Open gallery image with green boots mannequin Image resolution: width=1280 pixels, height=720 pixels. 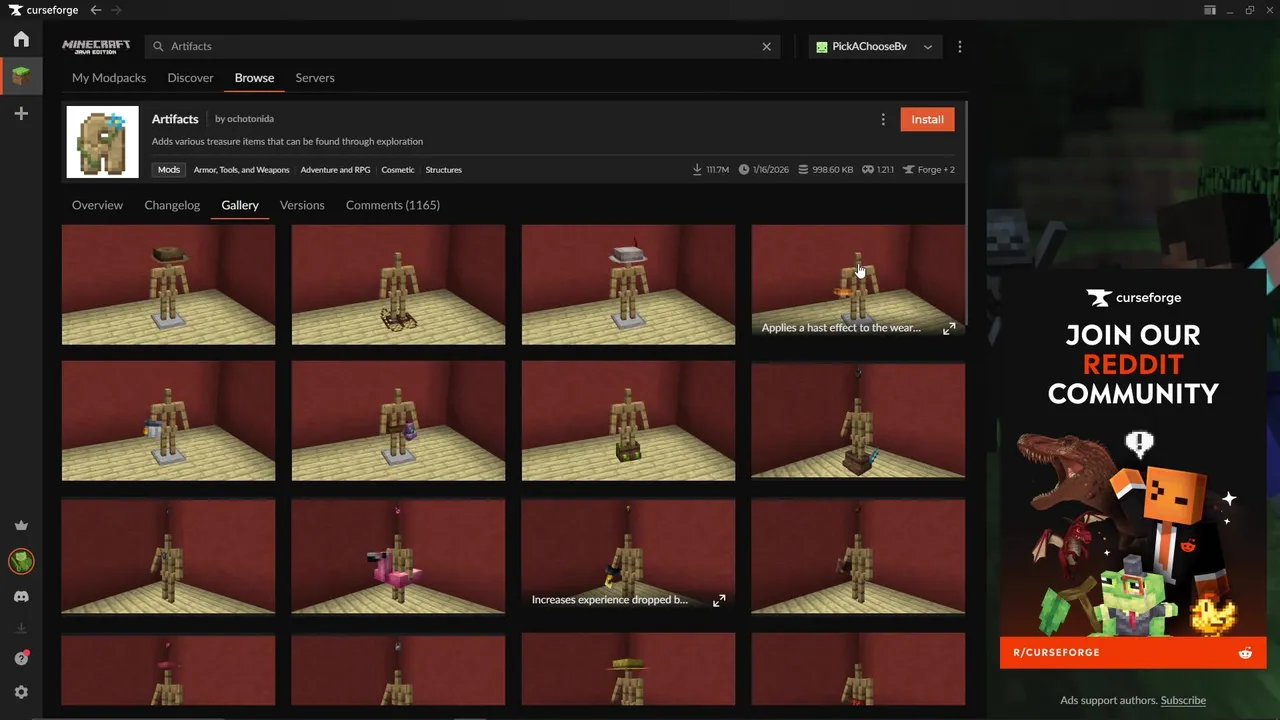click(628, 420)
